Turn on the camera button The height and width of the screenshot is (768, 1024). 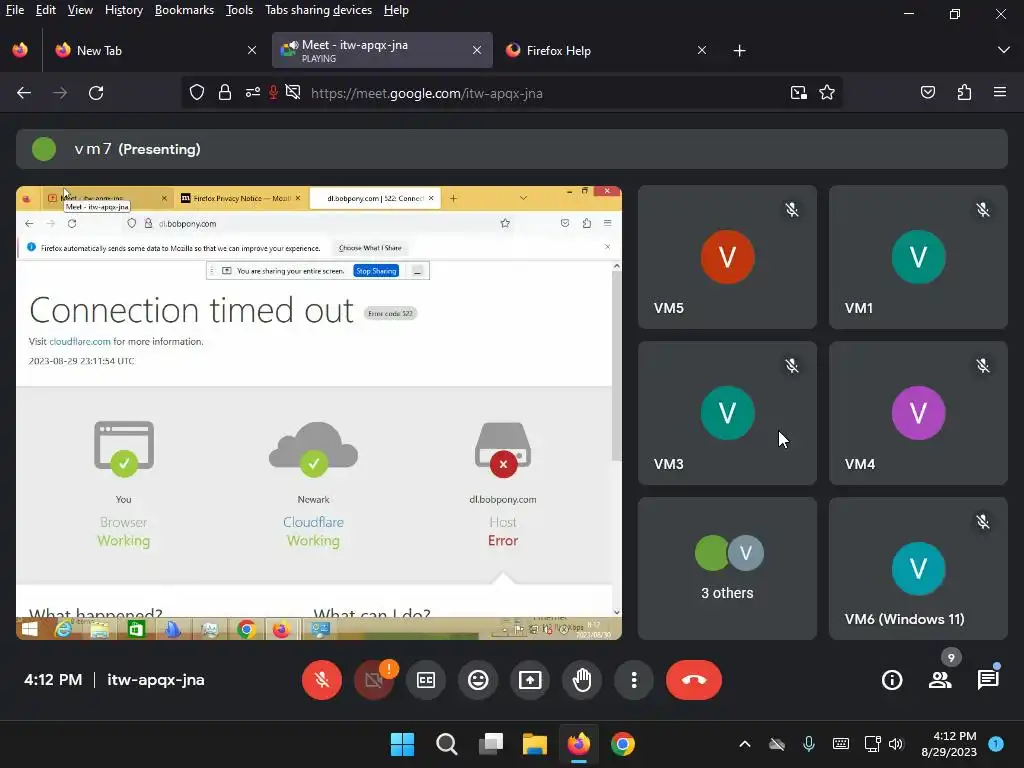tap(374, 680)
